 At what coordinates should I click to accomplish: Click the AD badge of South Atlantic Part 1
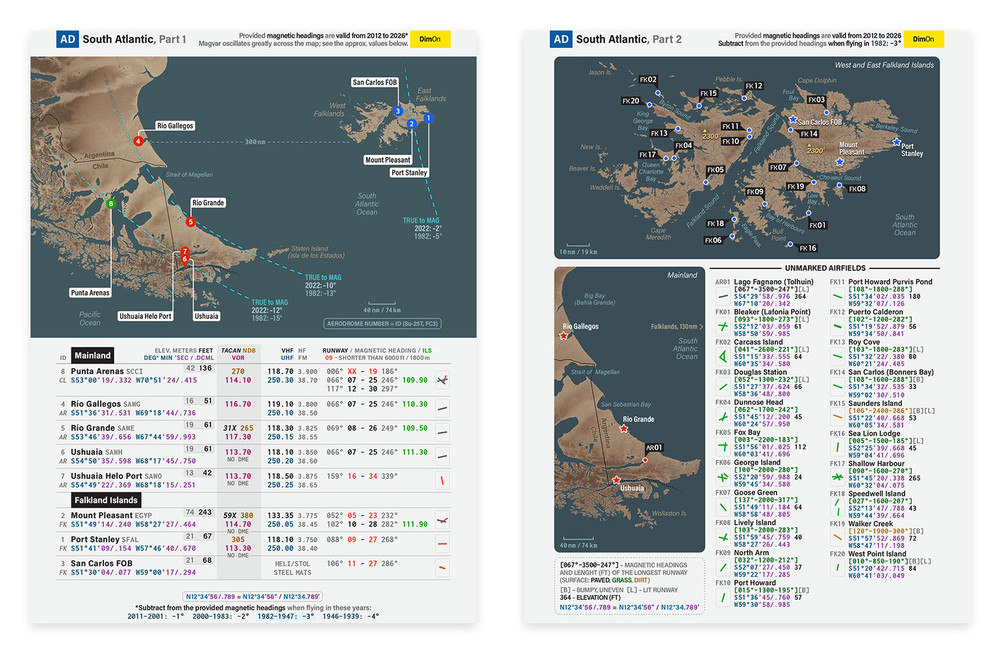click(67, 39)
